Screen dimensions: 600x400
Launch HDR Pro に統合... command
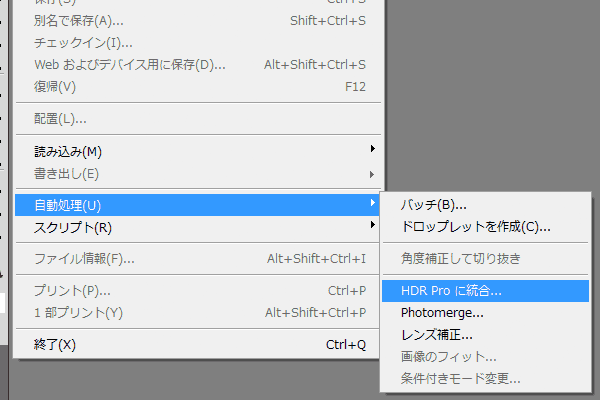pyautogui.click(x=485, y=291)
